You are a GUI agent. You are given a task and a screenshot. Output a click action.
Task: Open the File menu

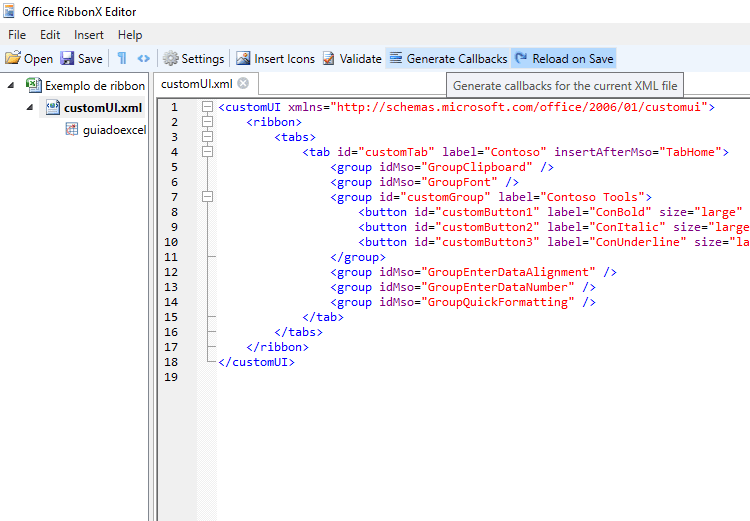17,35
